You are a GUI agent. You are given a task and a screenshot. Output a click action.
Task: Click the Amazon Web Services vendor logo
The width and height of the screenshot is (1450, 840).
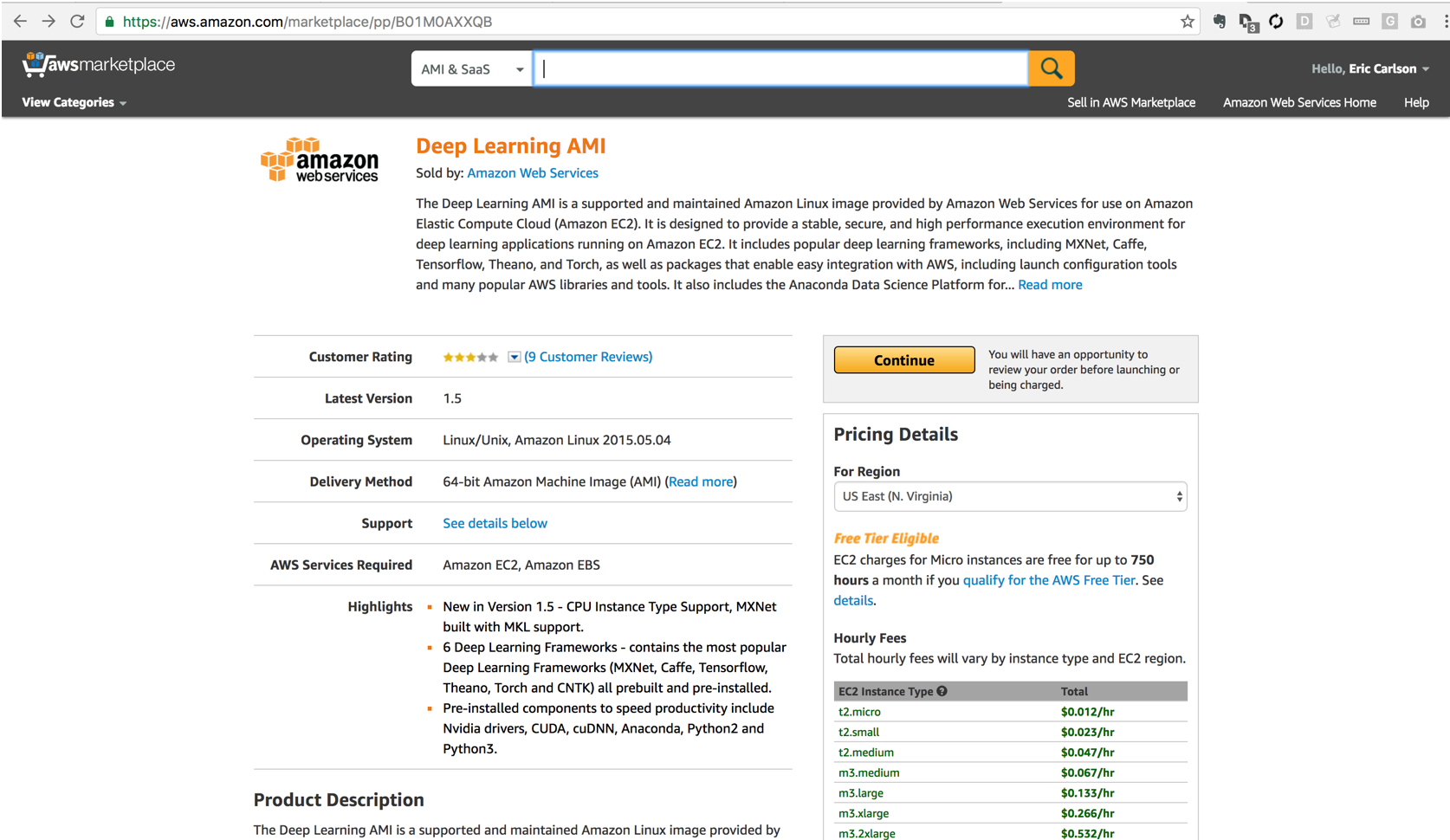320,160
